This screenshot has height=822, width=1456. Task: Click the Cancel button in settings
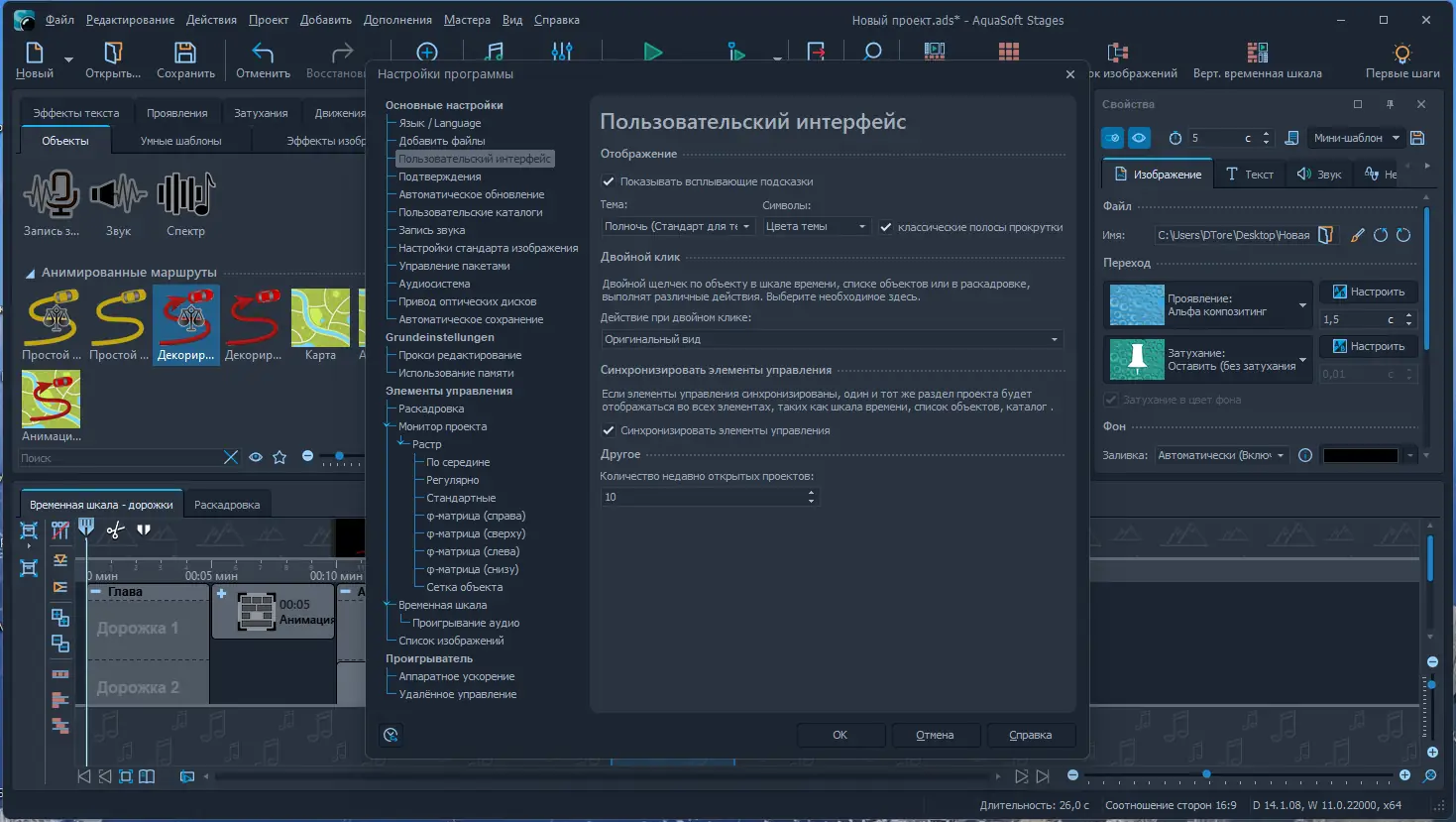click(935, 735)
